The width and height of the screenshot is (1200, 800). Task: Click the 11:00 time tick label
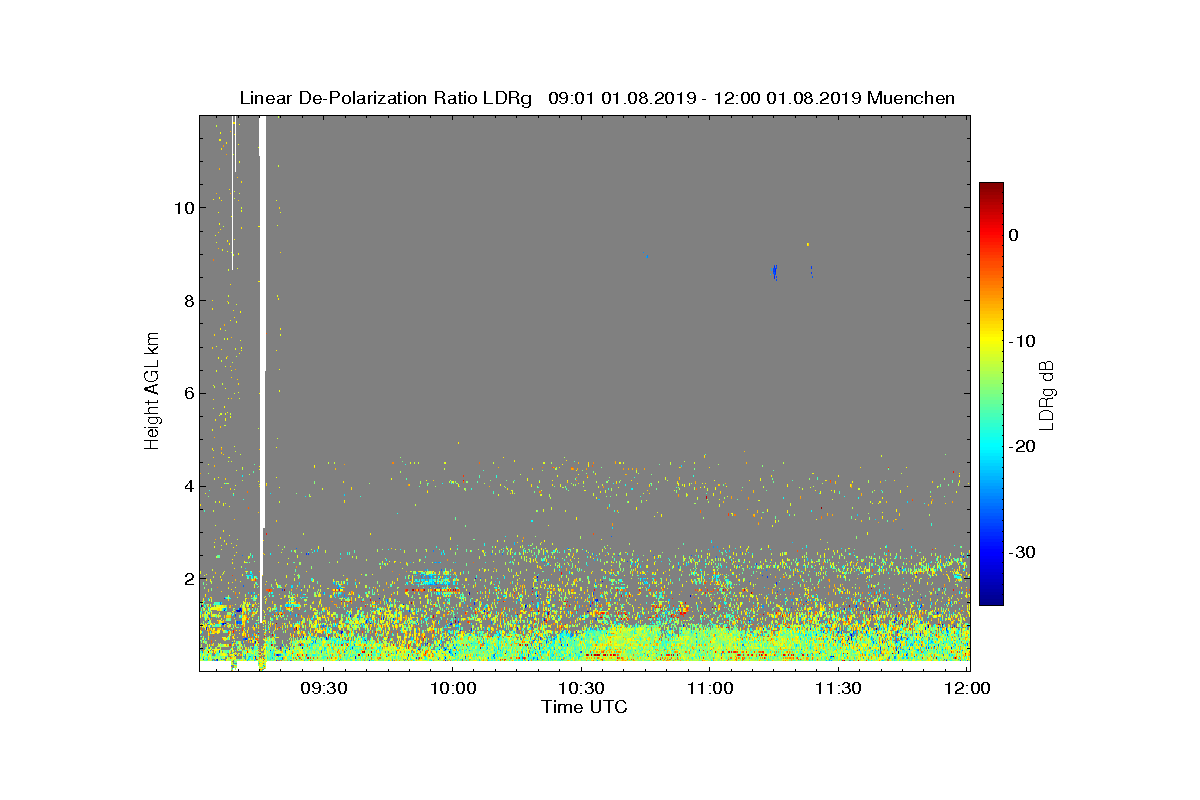(710, 689)
